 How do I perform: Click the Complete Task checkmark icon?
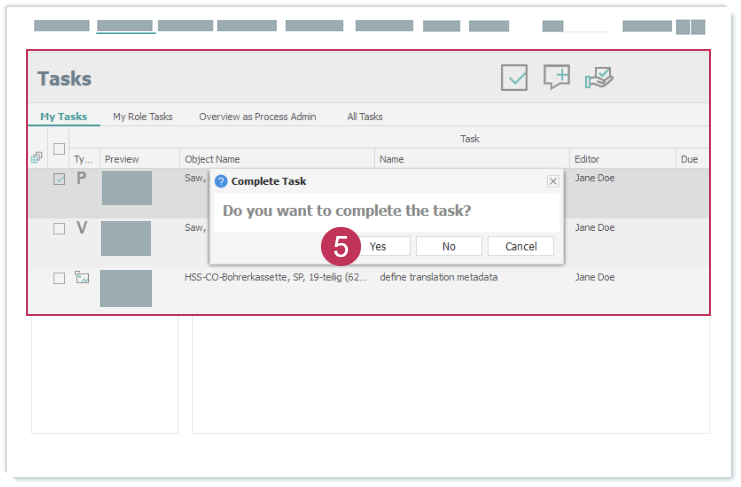tap(514, 78)
